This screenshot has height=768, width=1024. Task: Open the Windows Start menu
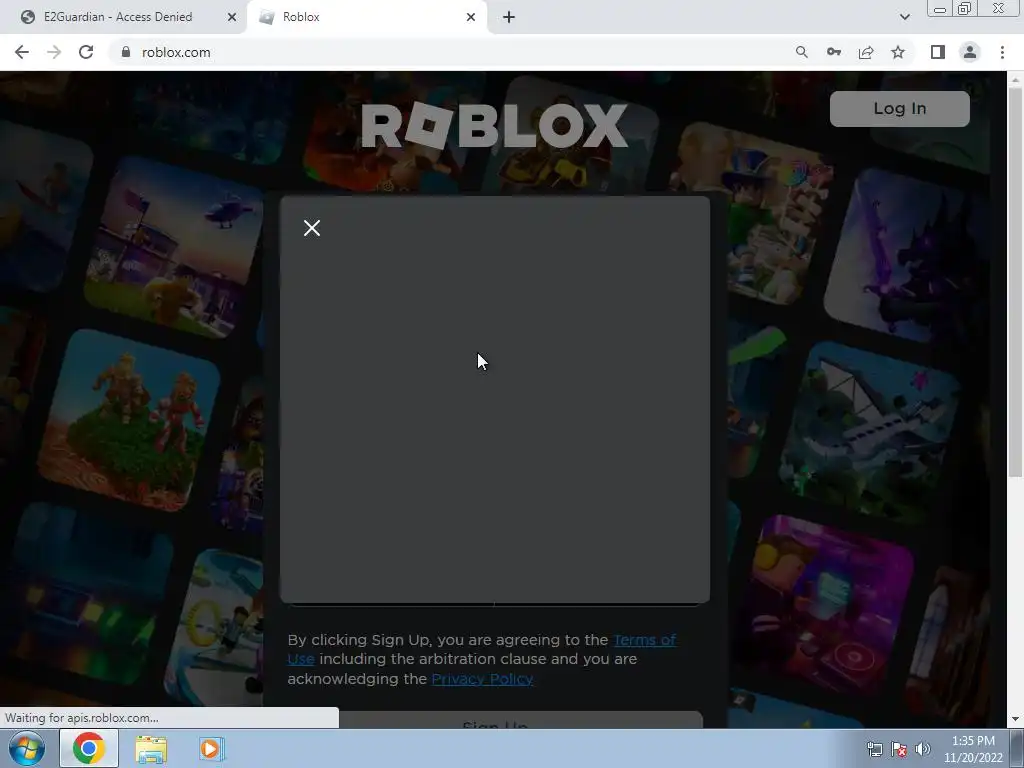[x=27, y=748]
